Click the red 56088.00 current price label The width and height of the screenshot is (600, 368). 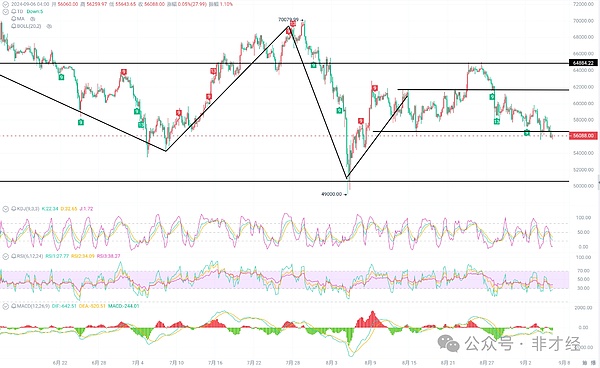pos(583,135)
